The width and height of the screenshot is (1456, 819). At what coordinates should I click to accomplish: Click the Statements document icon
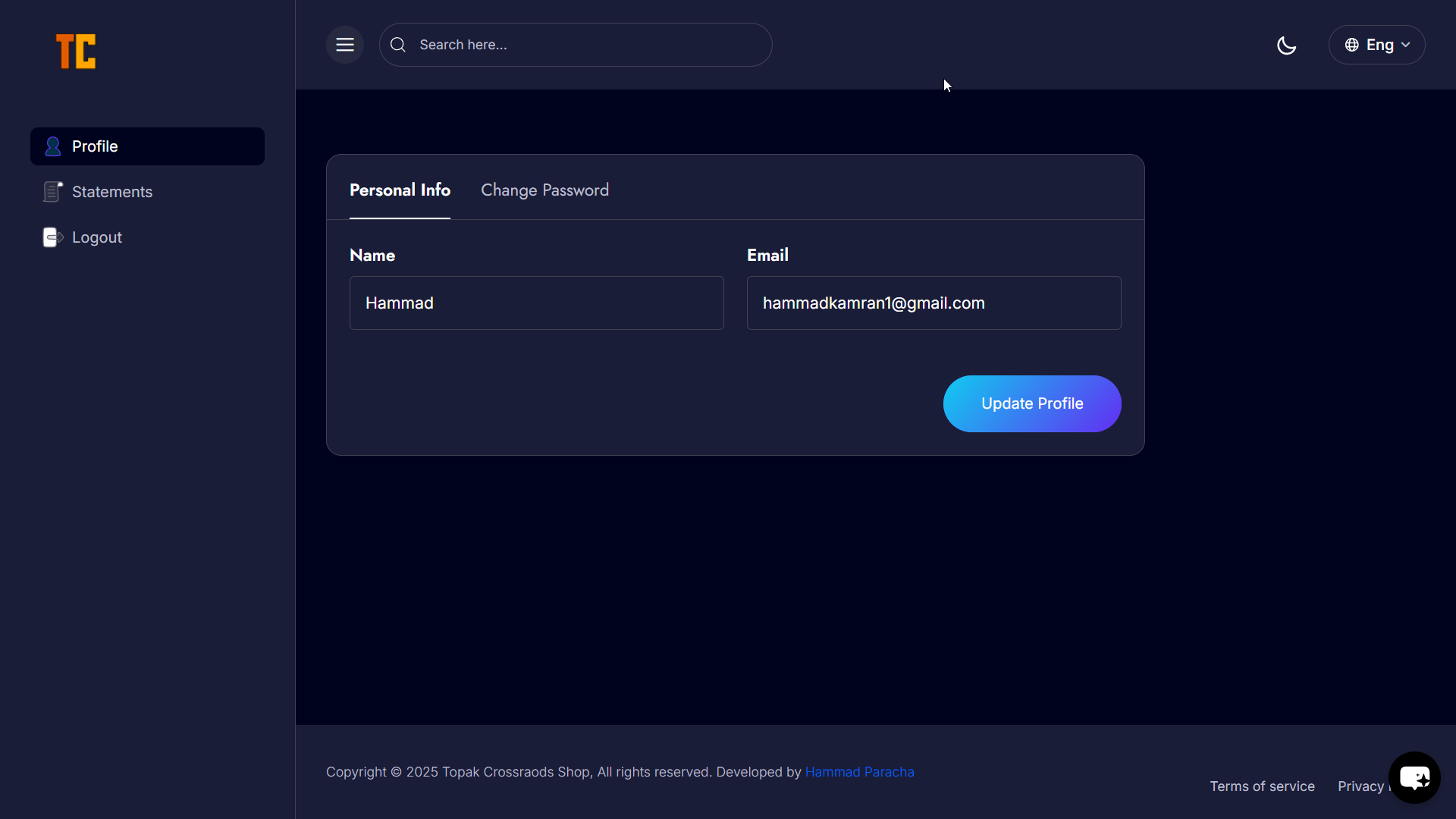coord(52,192)
